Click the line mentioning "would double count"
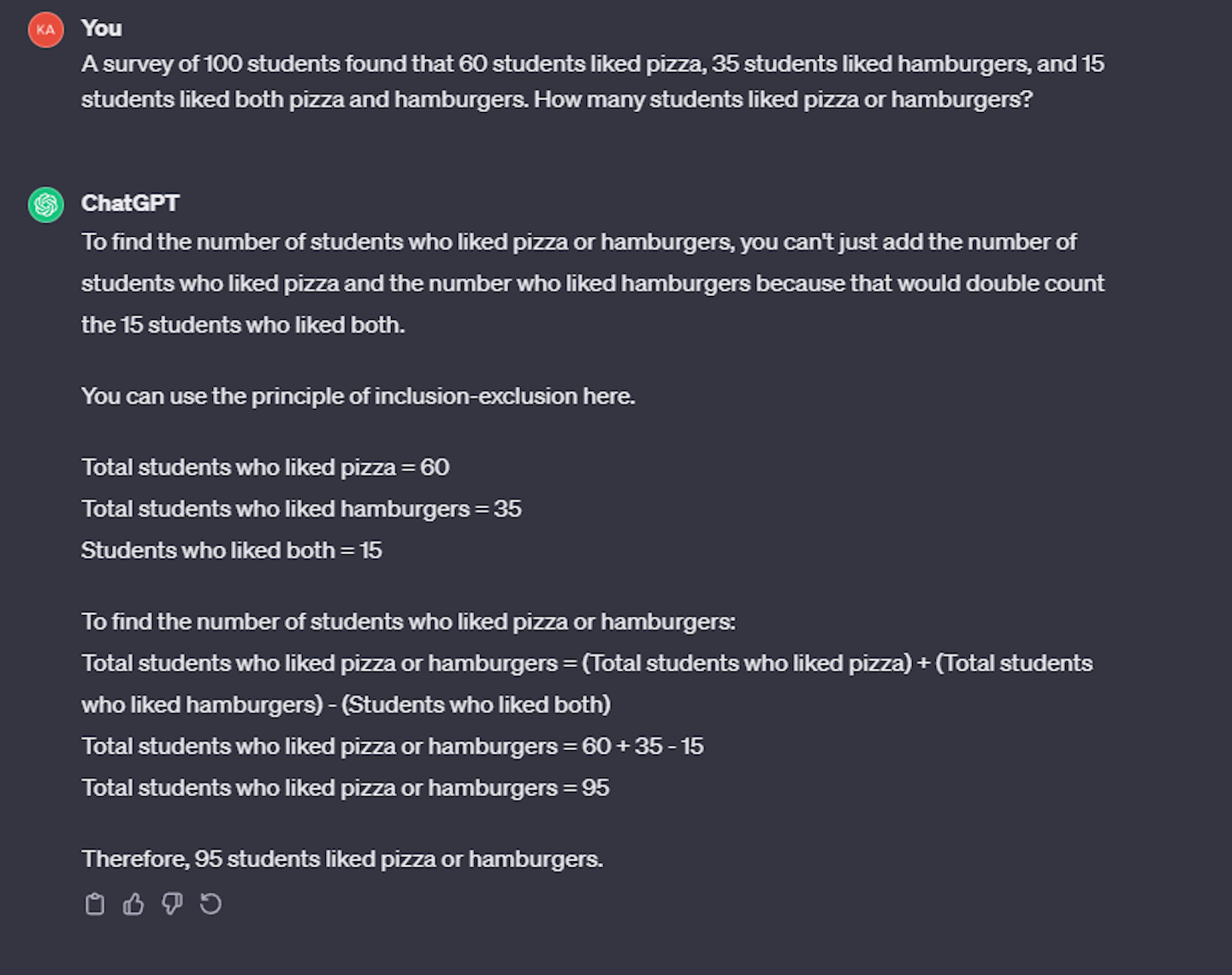The width and height of the screenshot is (1232, 975). 592,283
